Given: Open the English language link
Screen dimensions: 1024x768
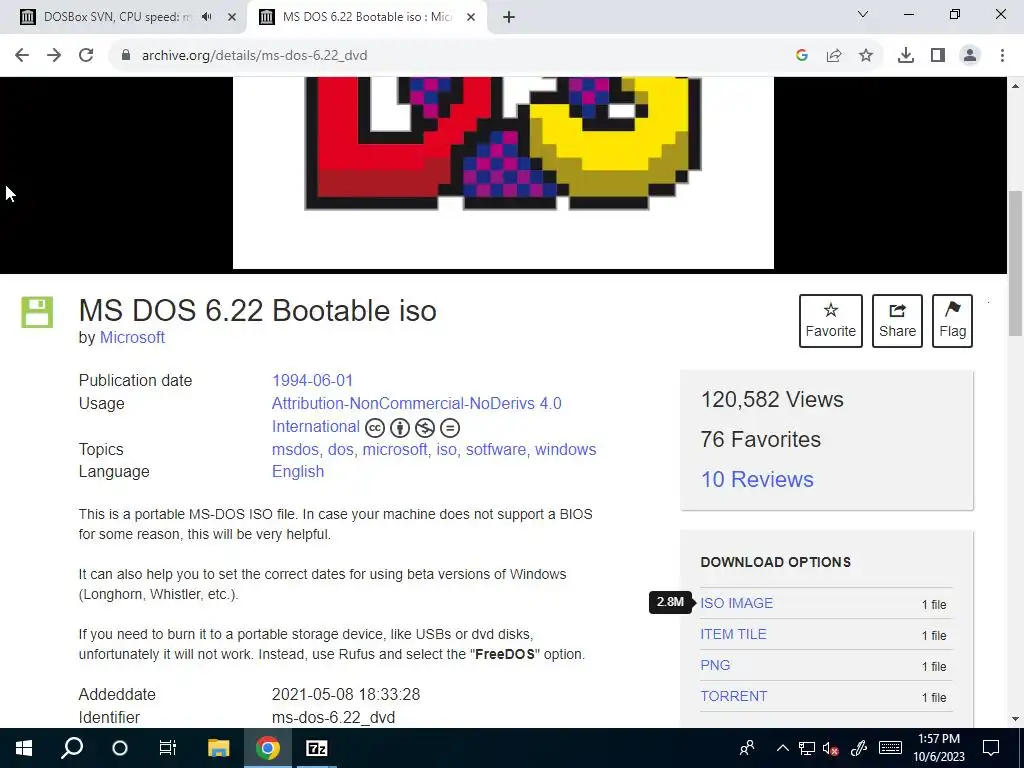Looking at the screenshot, I should tap(298, 472).
